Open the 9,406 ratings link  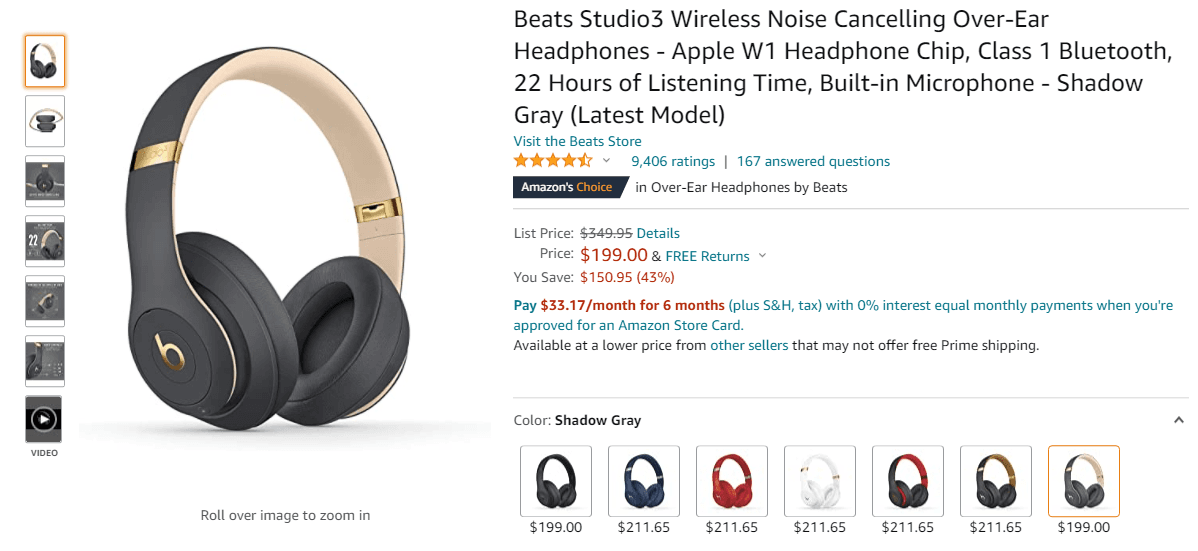pyautogui.click(x=673, y=161)
